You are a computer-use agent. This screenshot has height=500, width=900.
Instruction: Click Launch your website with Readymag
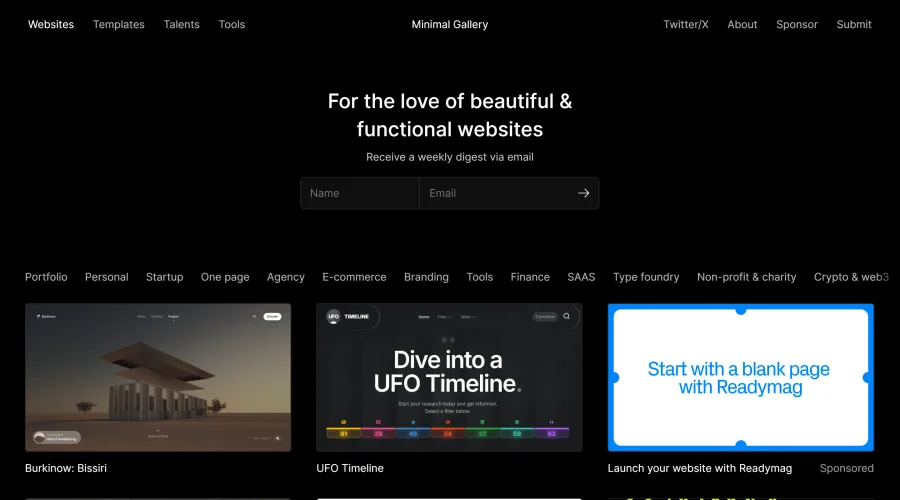(700, 468)
